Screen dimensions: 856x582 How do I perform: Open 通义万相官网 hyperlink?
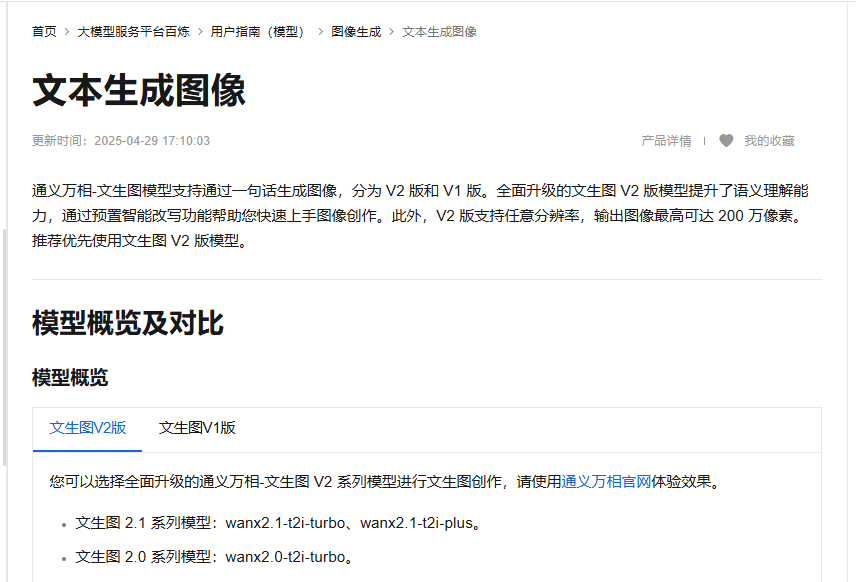[x=606, y=482]
